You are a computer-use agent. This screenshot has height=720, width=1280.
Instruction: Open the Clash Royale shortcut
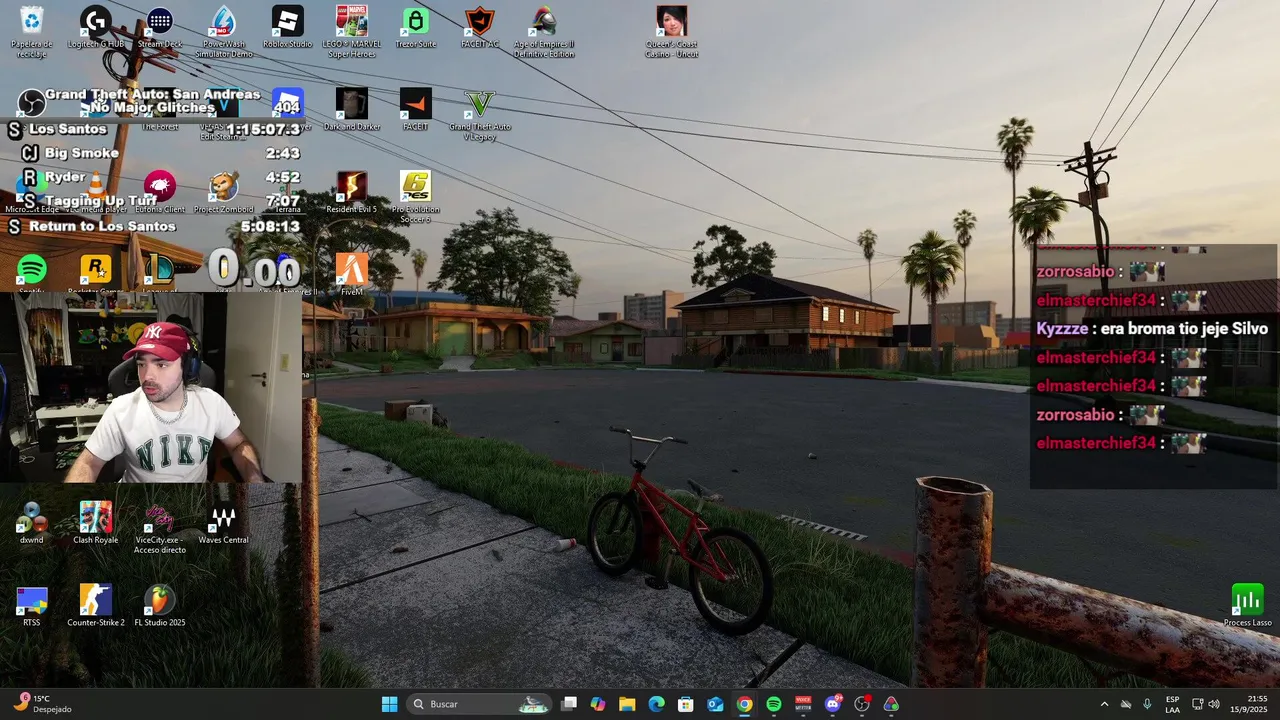click(96, 523)
